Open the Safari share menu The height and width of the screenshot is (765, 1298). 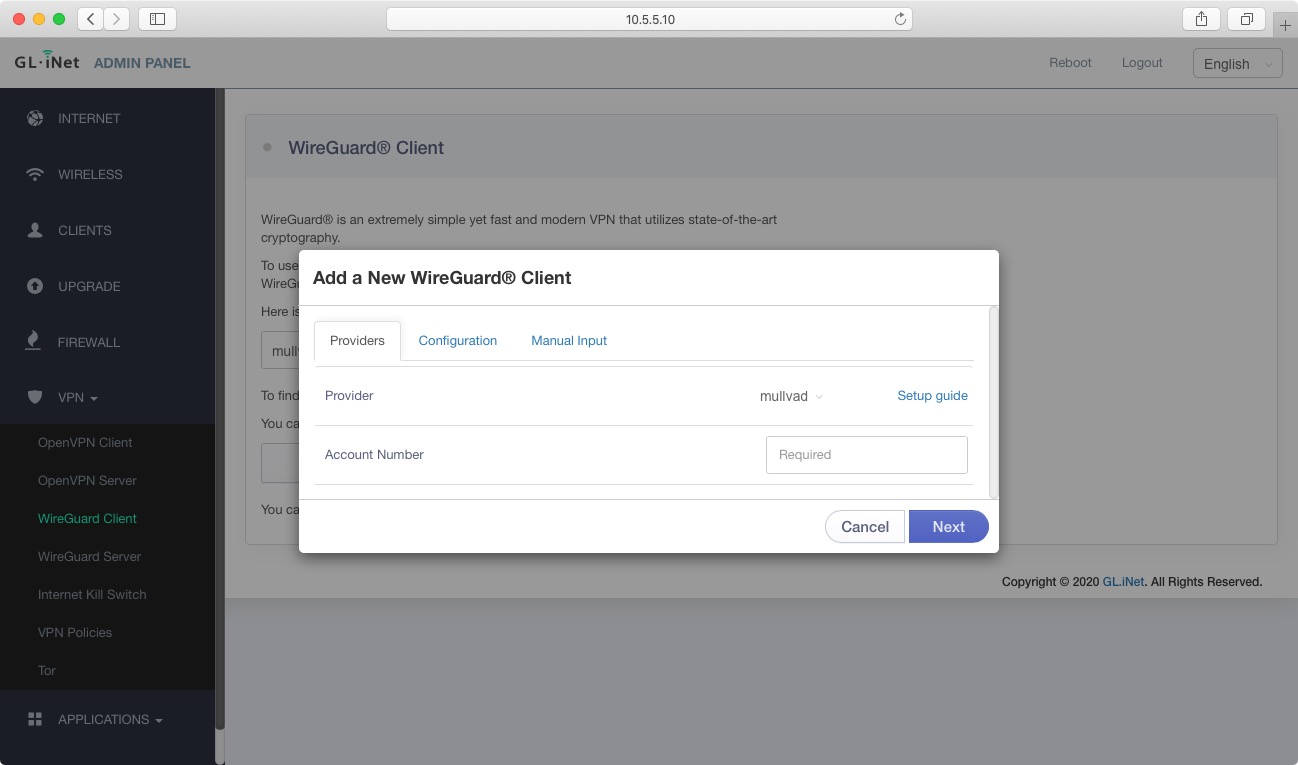[1201, 18]
